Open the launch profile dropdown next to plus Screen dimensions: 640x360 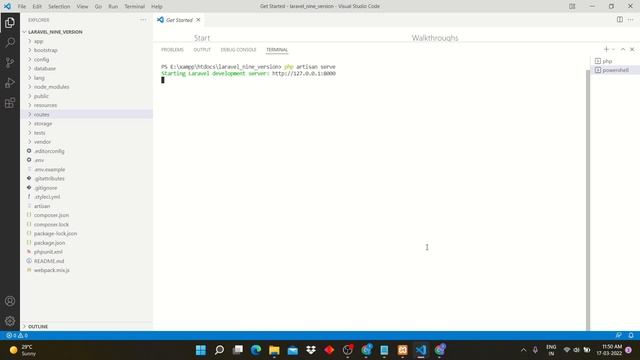613,49
